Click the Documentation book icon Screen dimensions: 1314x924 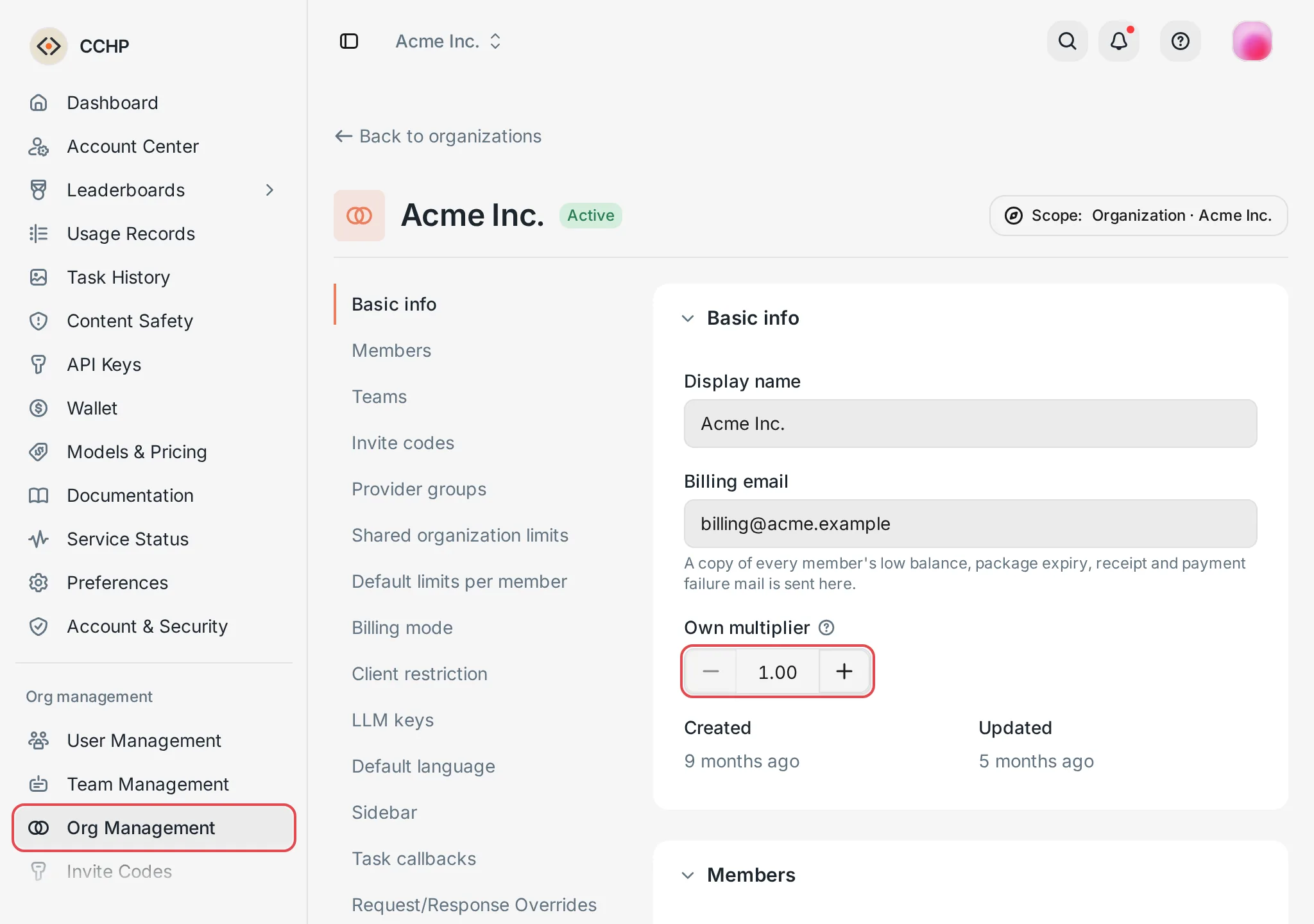[x=38, y=495]
